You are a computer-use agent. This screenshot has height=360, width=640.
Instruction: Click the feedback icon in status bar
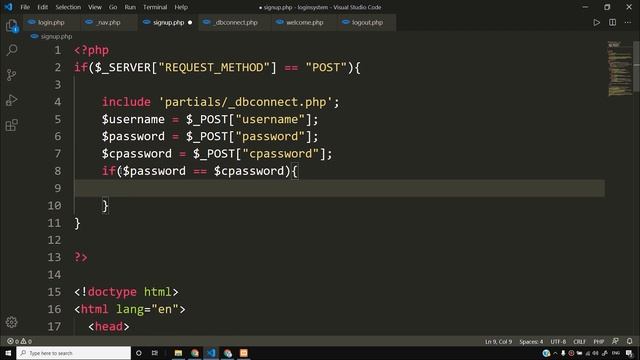tap(615, 341)
